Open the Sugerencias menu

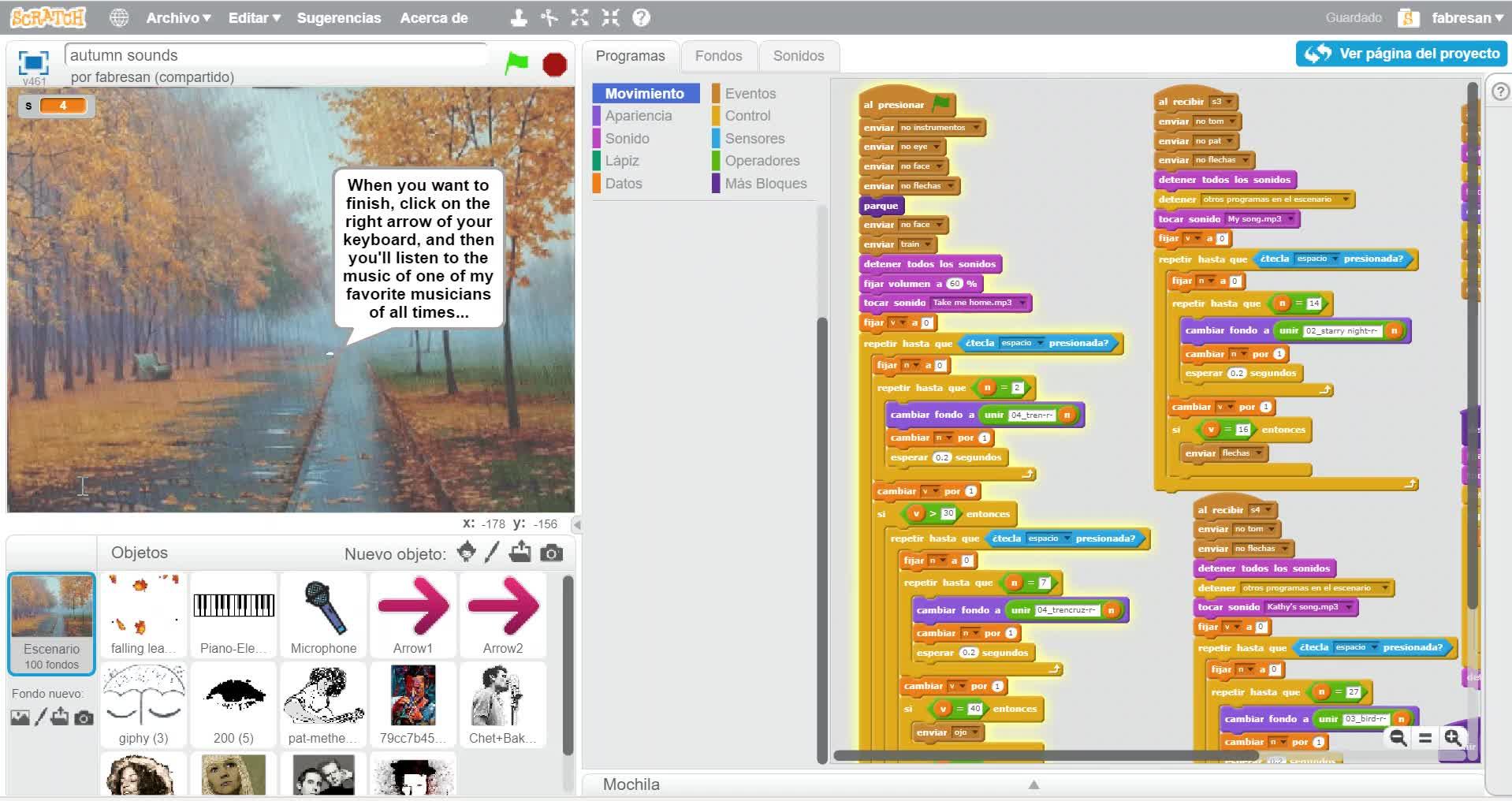[339, 17]
